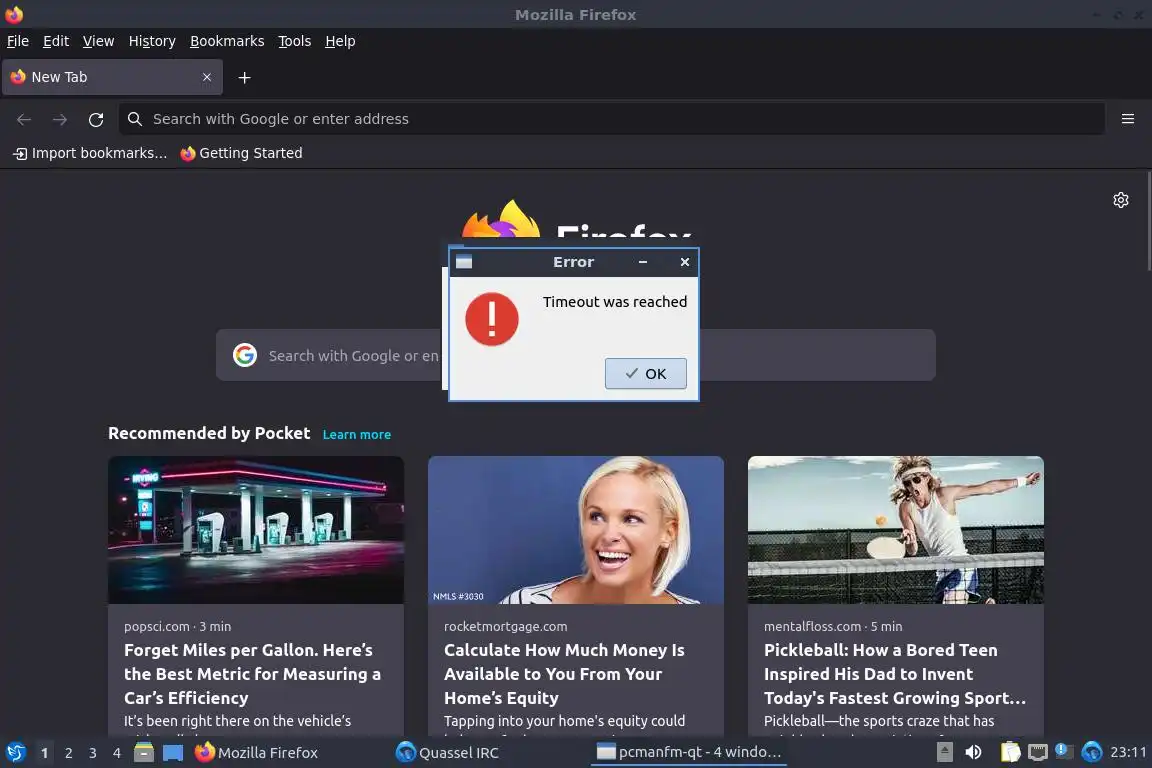
Task: Open Calculate How Much Money article
Action: tap(564, 674)
